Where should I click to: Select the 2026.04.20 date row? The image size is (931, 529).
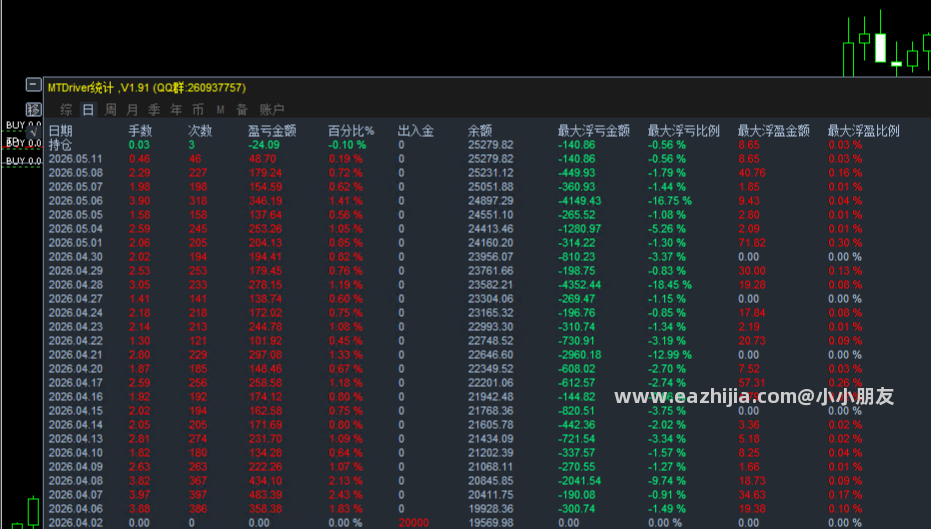75,369
